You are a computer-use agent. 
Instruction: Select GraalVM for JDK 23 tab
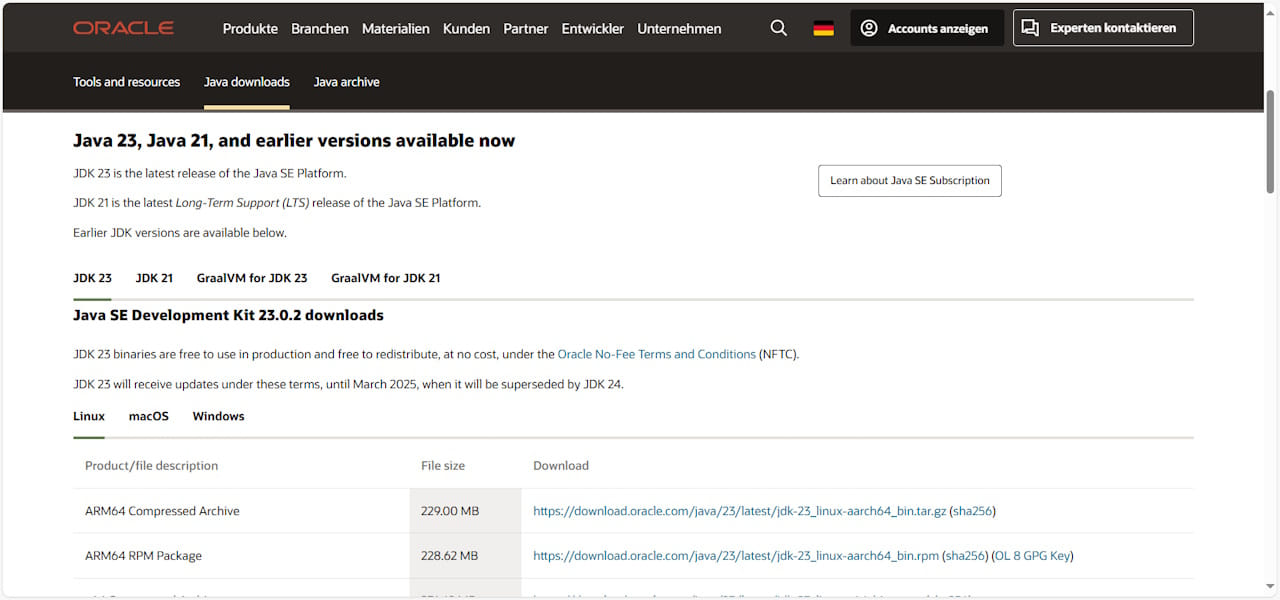coord(252,278)
